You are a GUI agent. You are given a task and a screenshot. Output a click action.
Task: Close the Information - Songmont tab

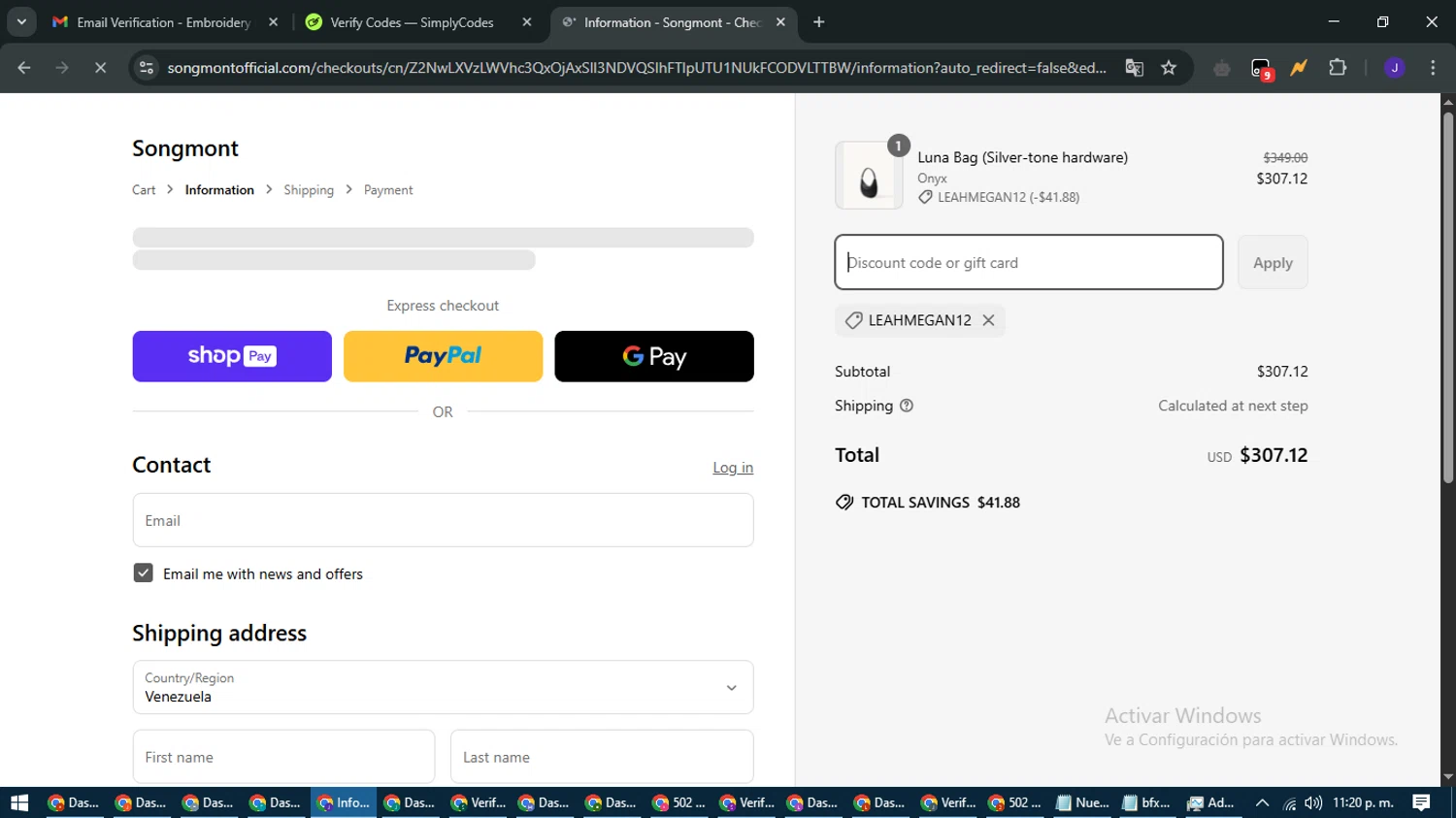coord(780,22)
